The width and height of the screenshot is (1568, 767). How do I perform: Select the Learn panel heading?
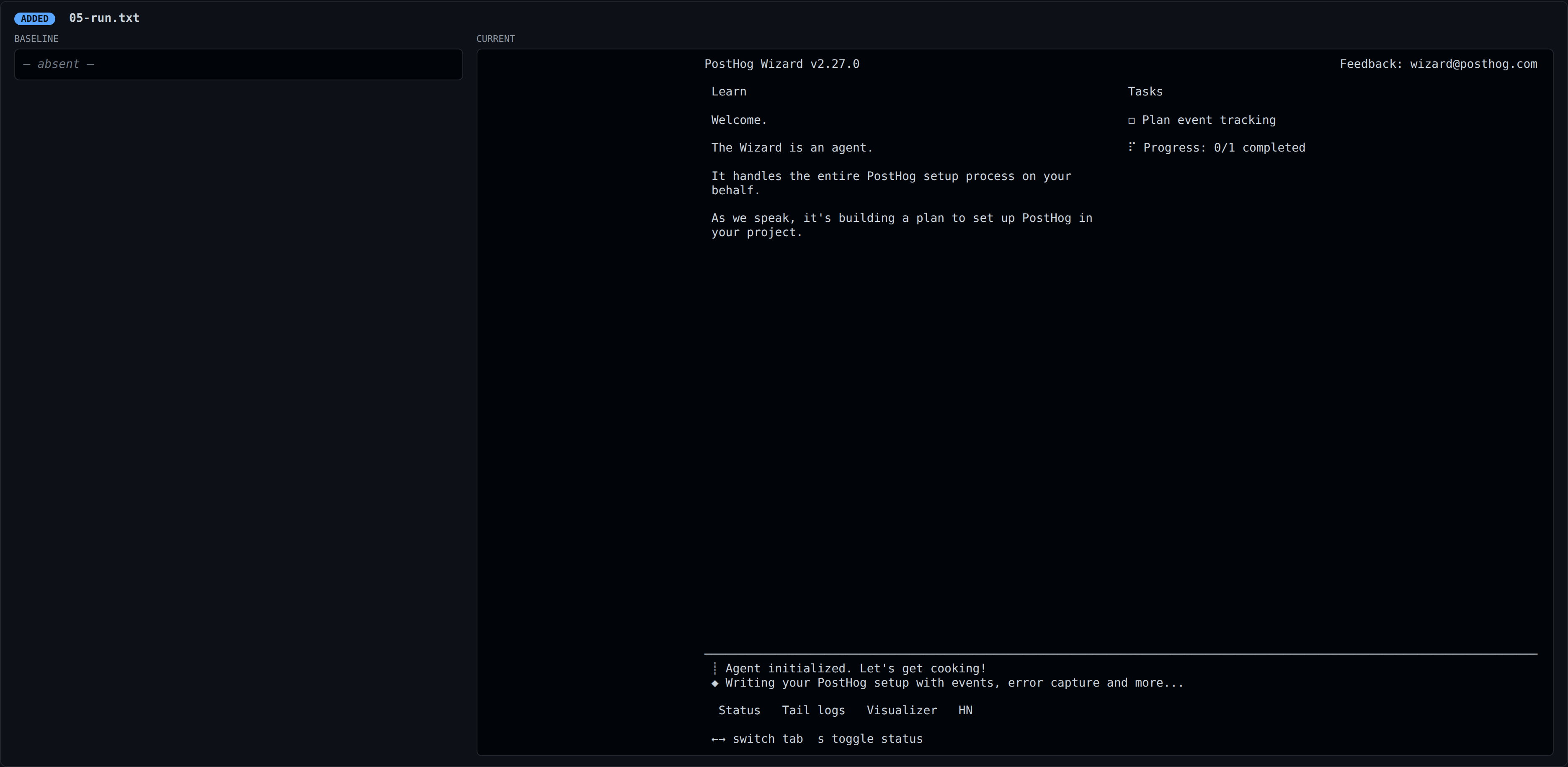[729, 91]
